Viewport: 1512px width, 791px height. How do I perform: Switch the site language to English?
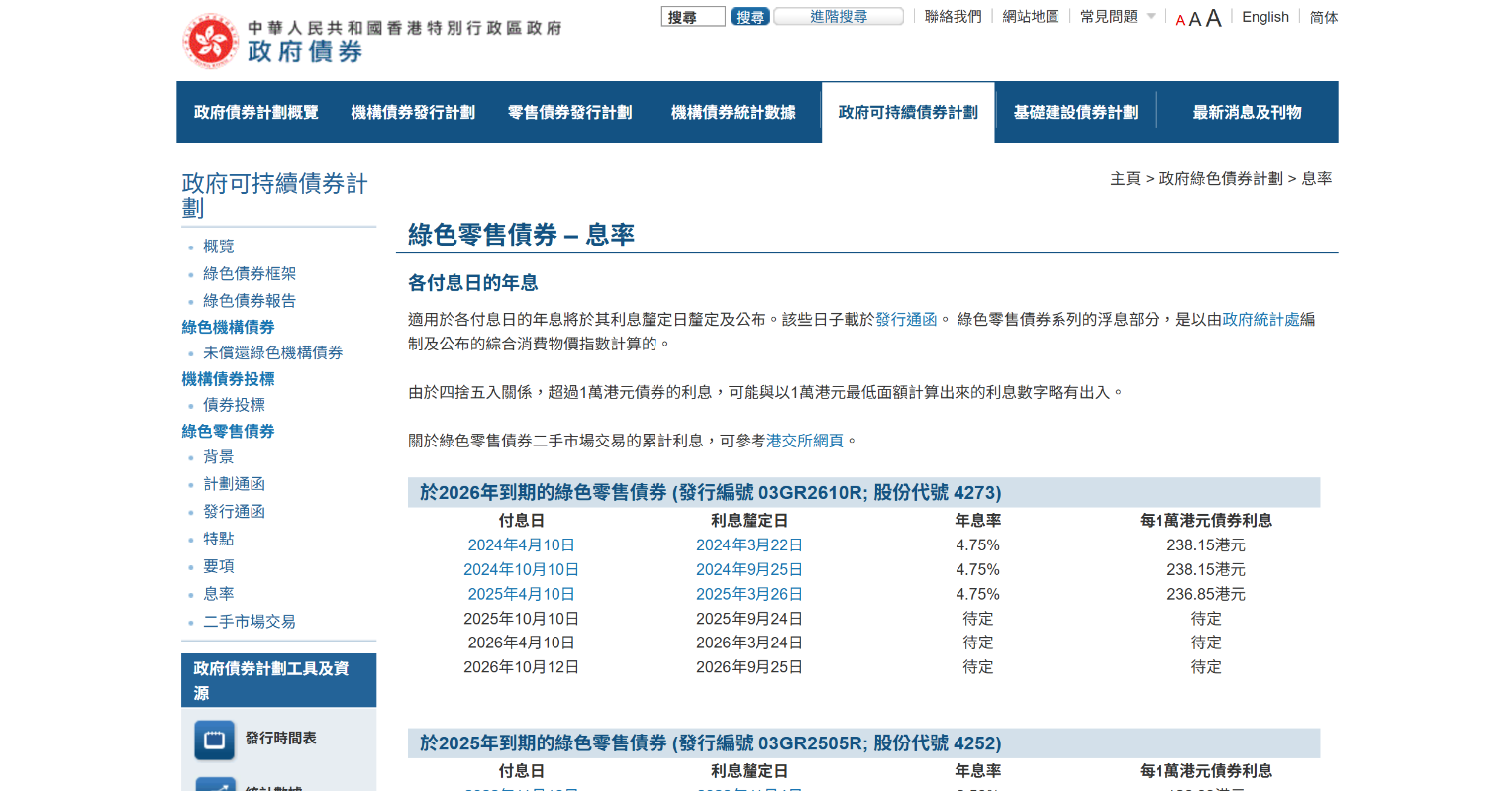click(1265, 17)
